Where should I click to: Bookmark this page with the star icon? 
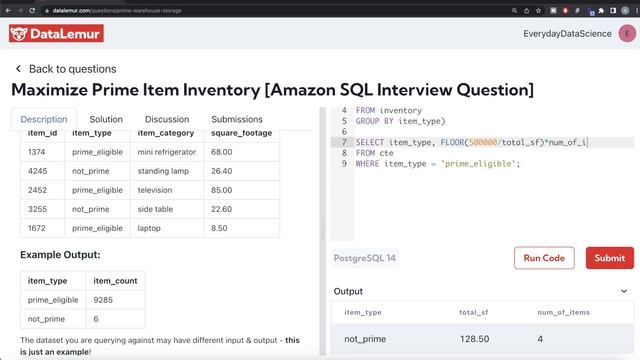pos(538,11)
